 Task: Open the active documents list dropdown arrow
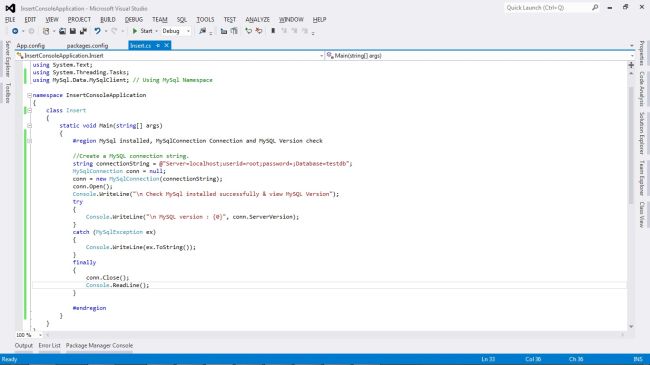tap(632, 46)
